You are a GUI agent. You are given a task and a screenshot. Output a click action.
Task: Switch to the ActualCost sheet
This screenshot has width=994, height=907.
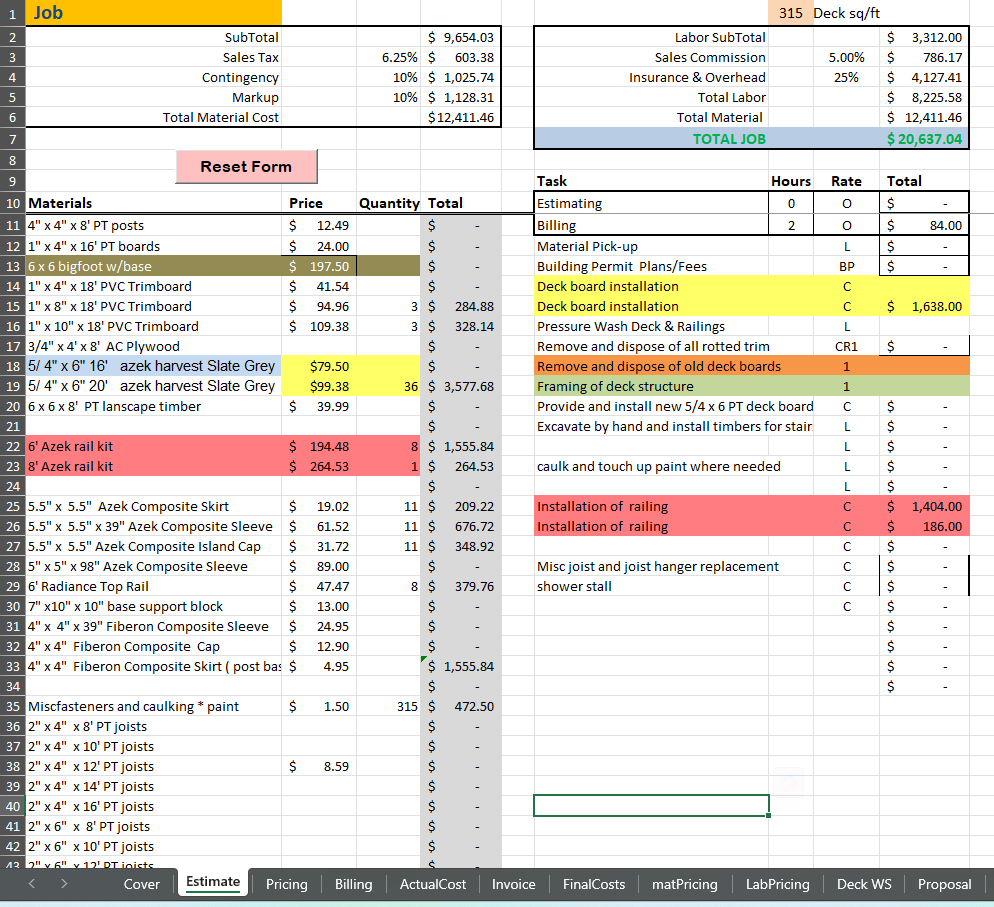coord(432,884)
